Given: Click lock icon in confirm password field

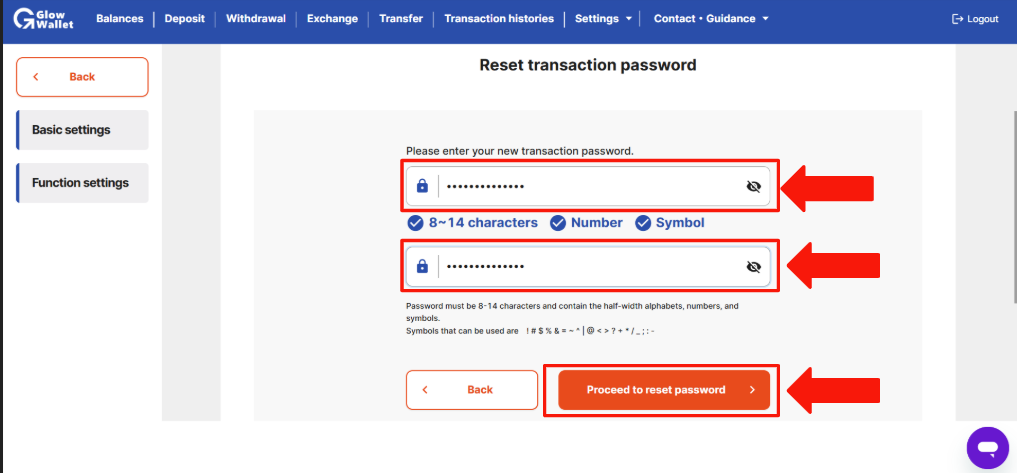Looking at the screenshot, I should (422, 266).
